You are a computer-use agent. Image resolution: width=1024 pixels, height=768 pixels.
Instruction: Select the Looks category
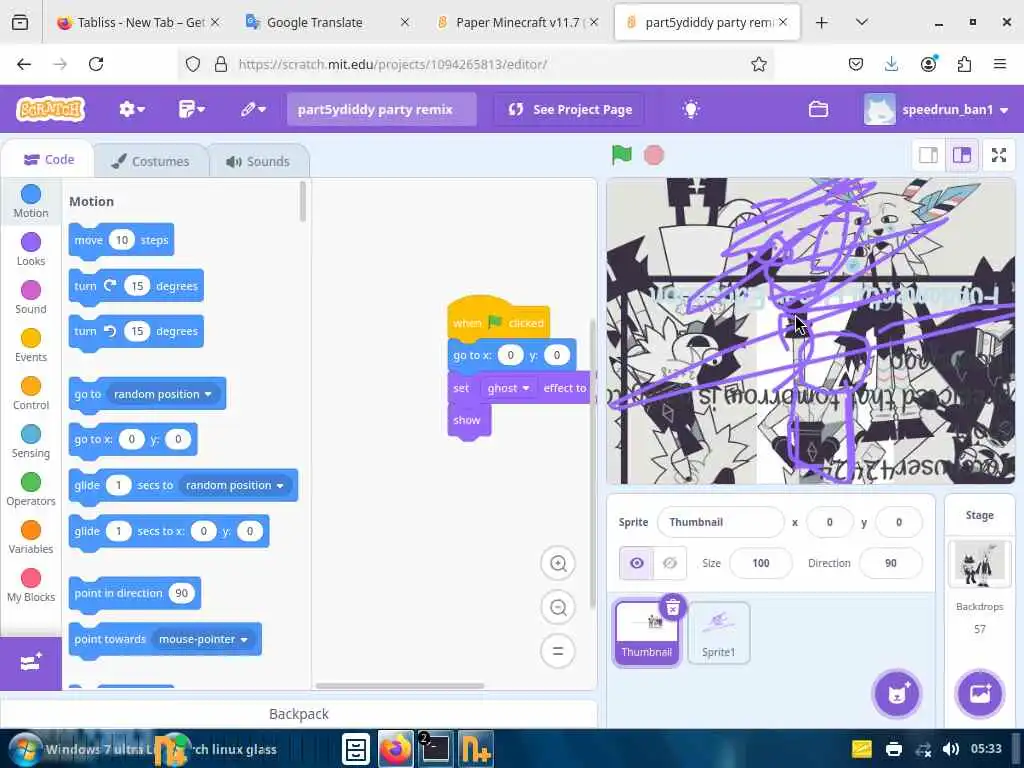pyautogui.click(x=31, y=249)
